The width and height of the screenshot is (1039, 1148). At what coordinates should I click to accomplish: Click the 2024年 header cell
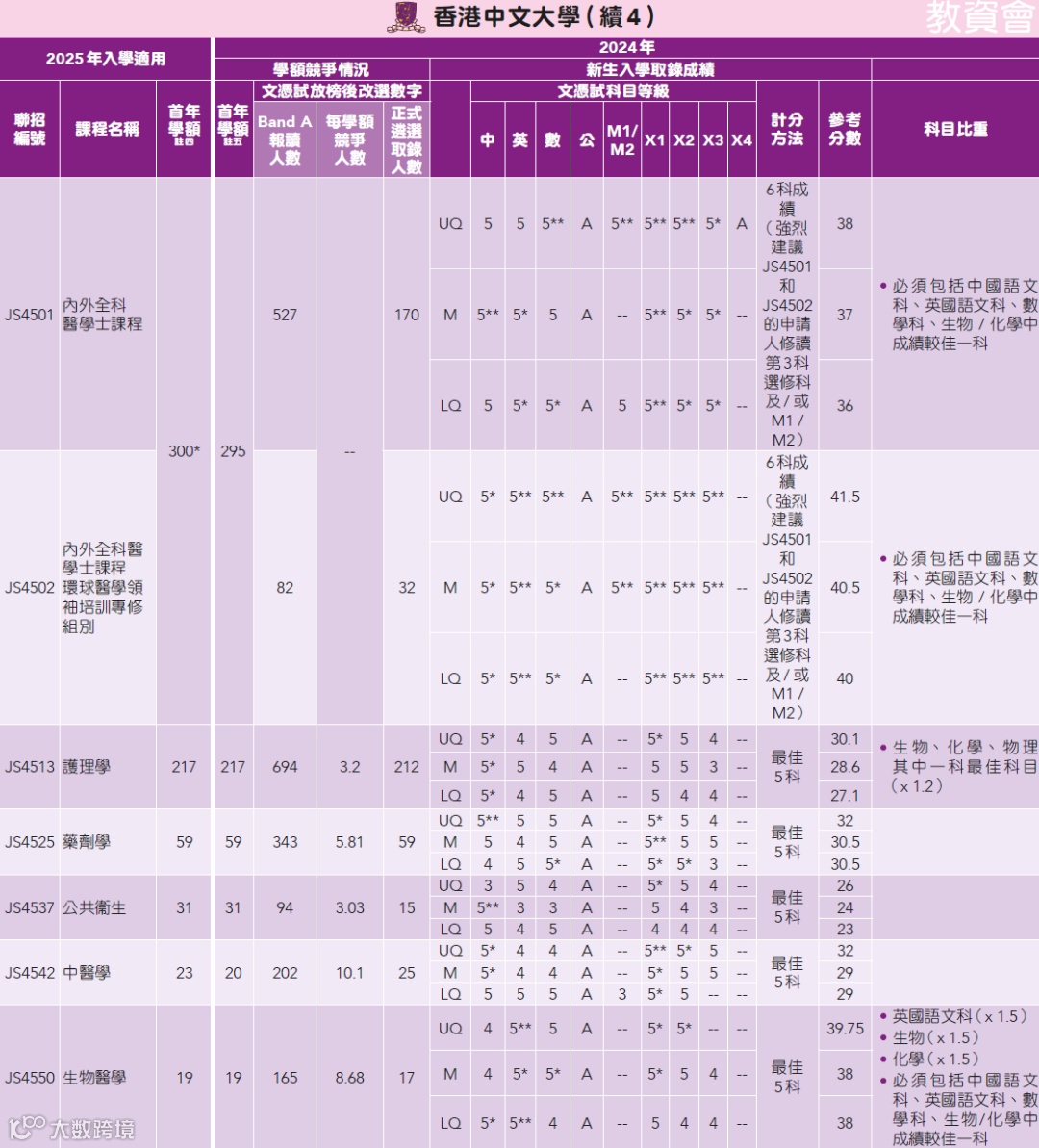click(x=626, y=47)
